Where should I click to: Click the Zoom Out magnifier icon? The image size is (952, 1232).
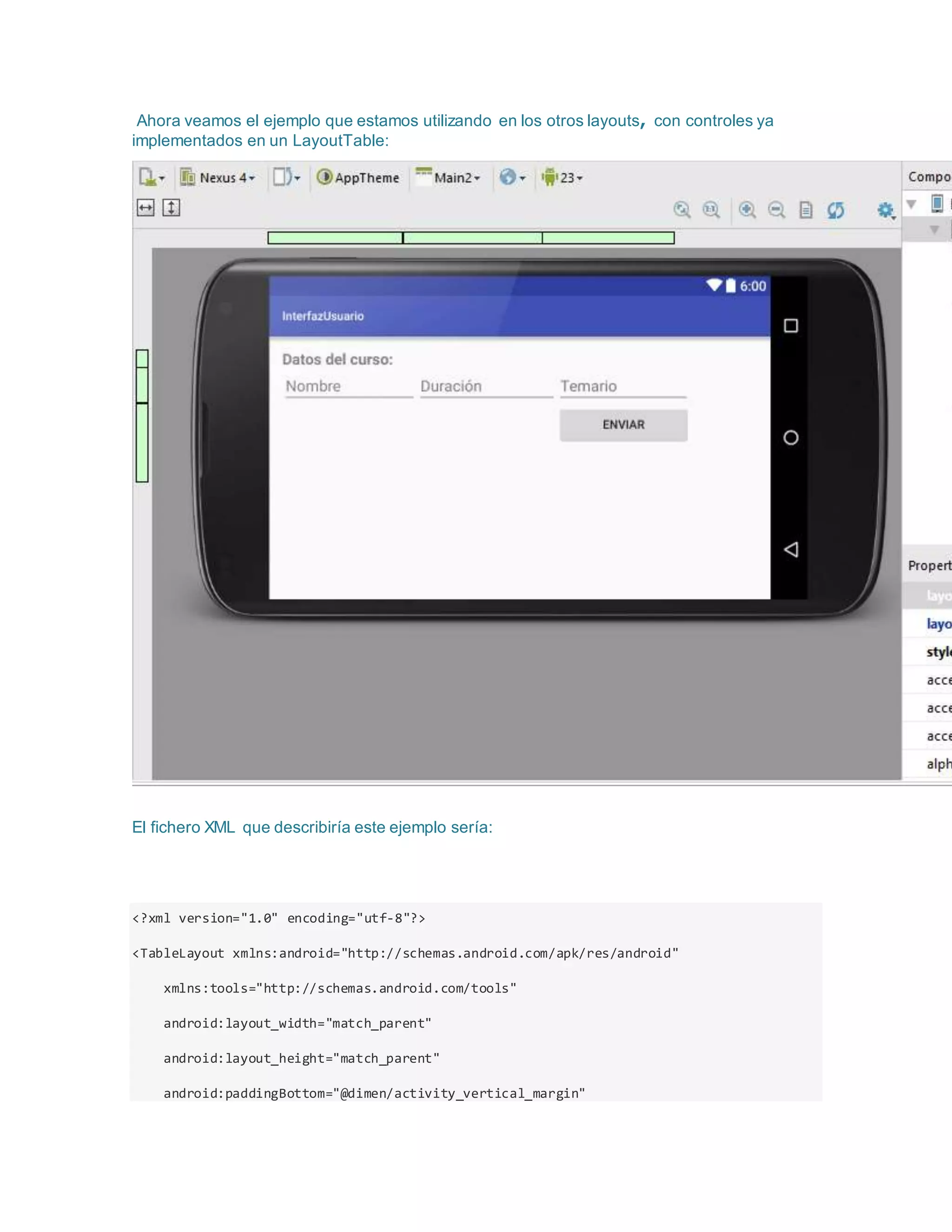(x=777, y=211)
